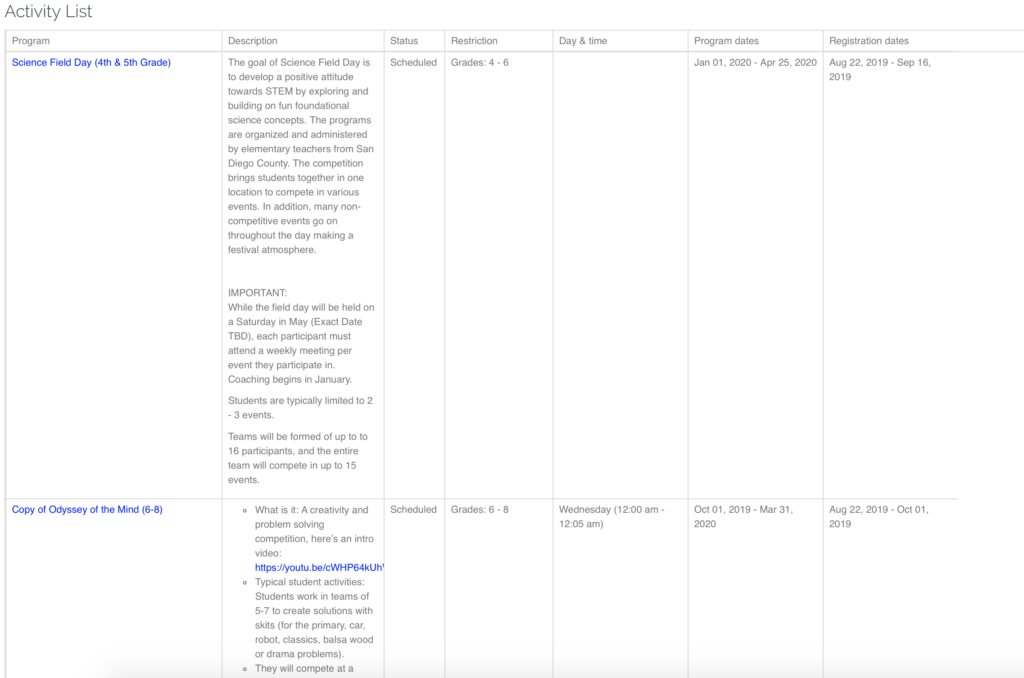
Task: Select program dates Oct 01, 2019 - Mar 31, 2020
Action: [743, 517]
